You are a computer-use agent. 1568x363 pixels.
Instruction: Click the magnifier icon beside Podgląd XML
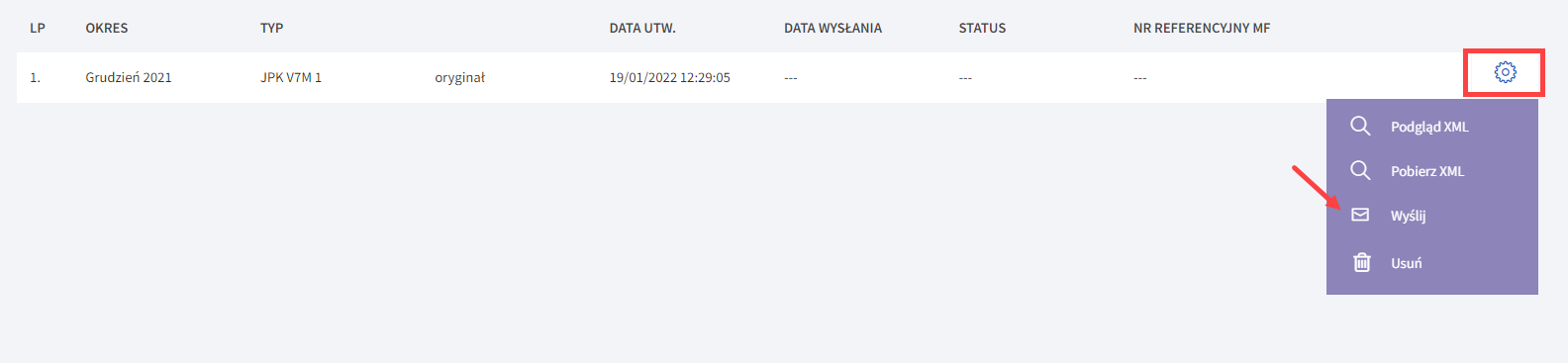point(1361,126)
